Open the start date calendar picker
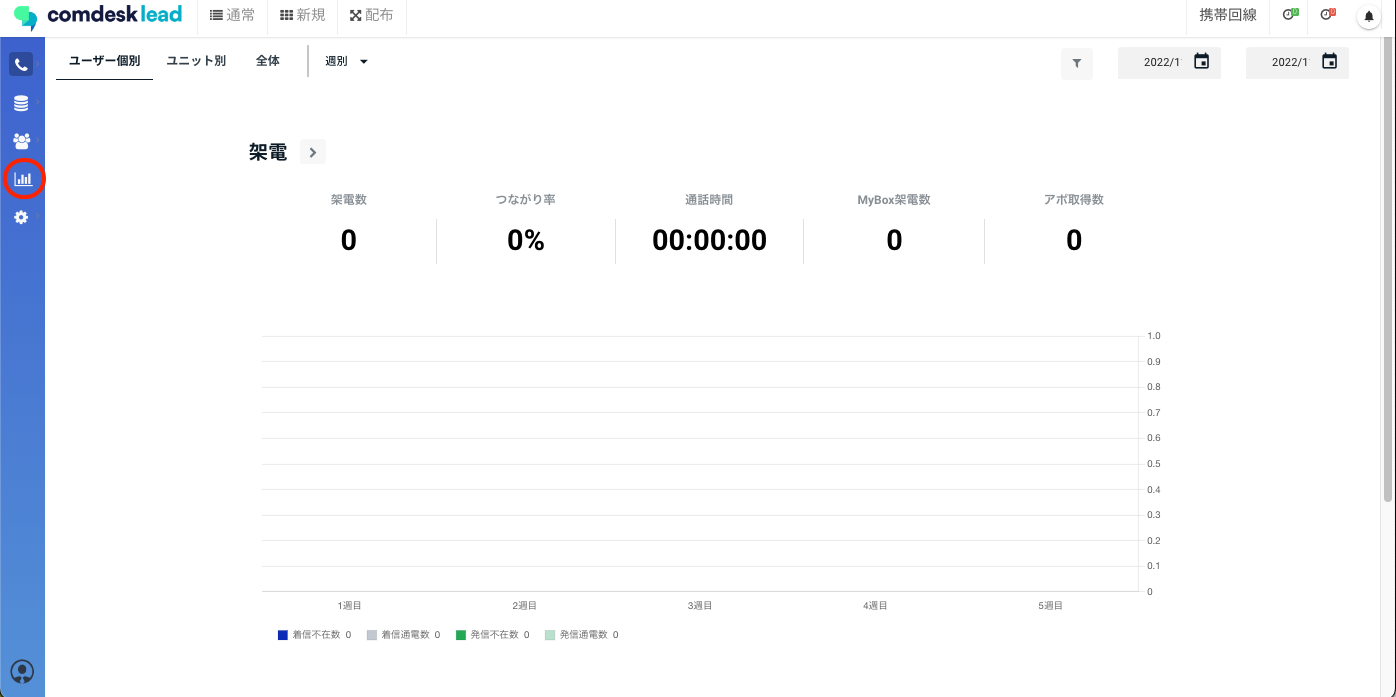The width and height of the screenshot is (1396, 697). point(1202,62)
